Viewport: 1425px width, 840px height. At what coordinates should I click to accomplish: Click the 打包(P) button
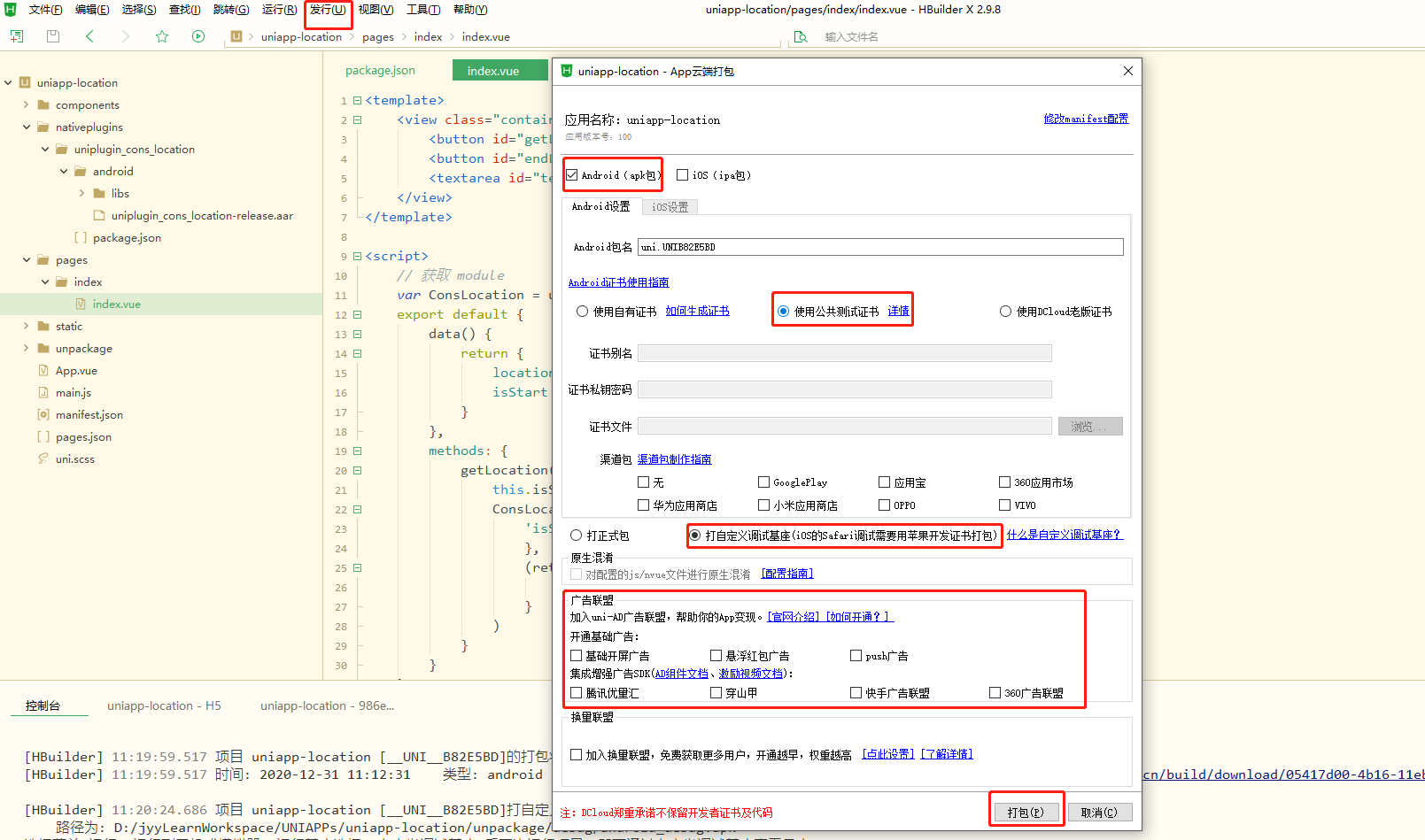pyautogui.click(x=1026, y=810)
